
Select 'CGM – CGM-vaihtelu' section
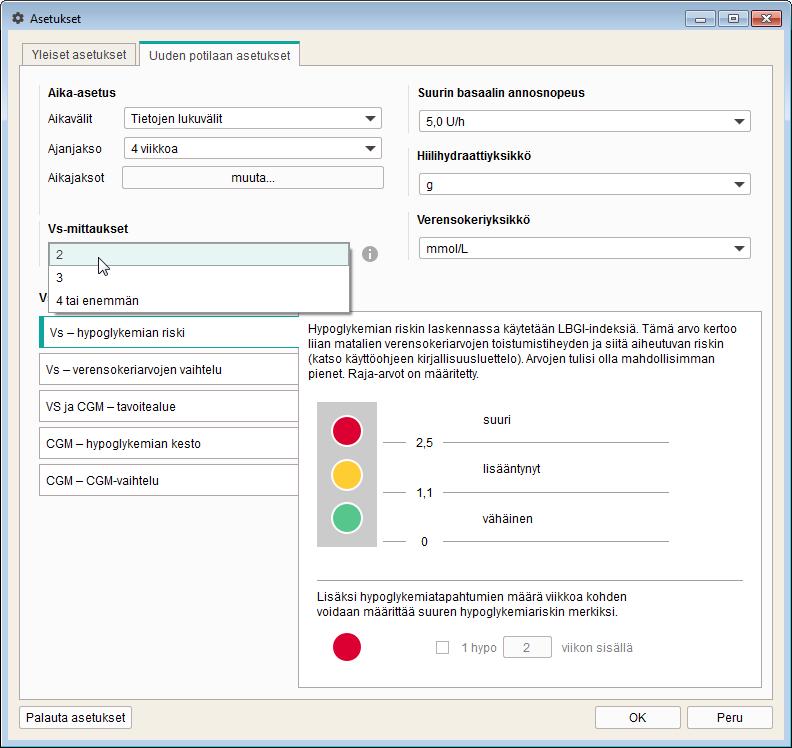click(169, 480)
